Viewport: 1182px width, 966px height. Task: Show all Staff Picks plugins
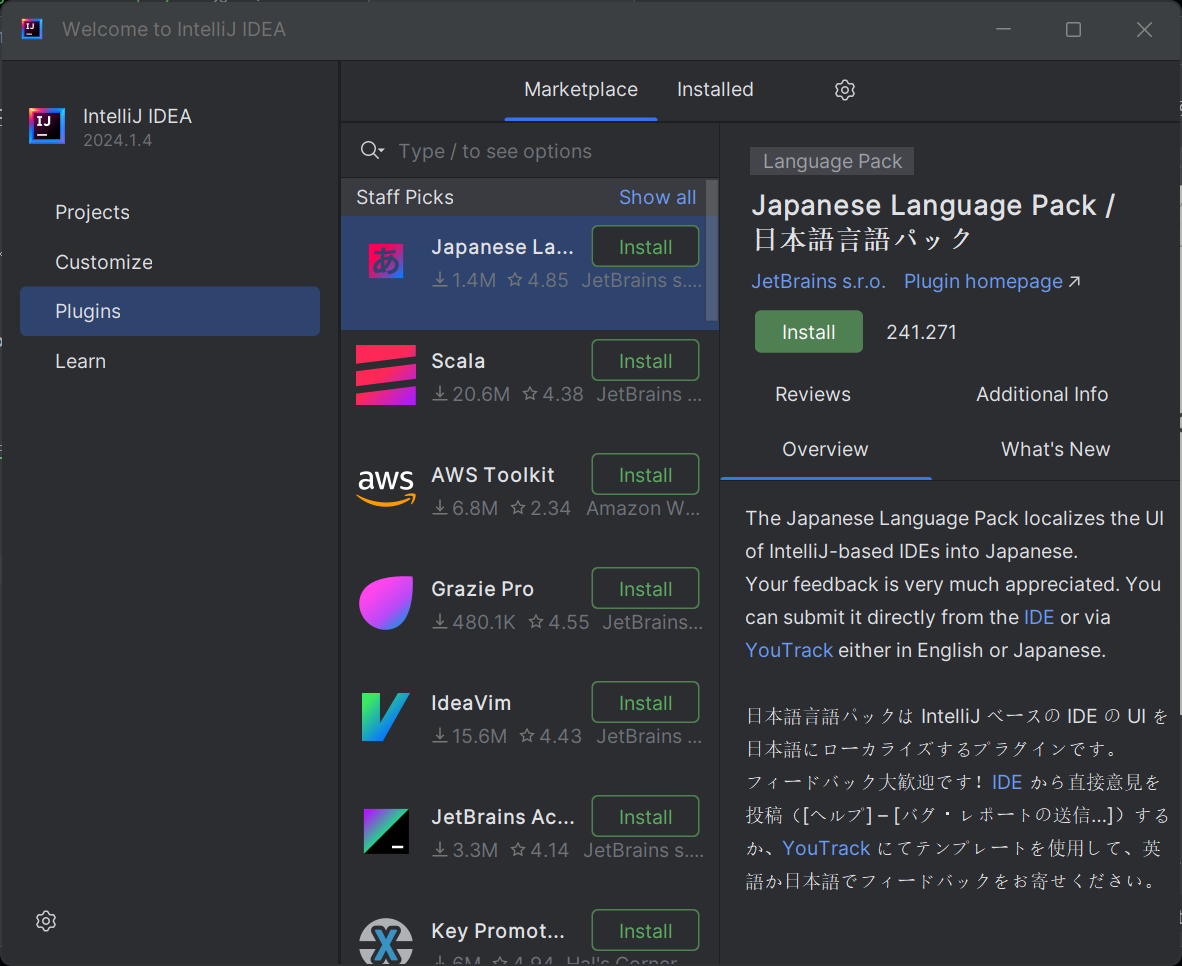[657, 197]
